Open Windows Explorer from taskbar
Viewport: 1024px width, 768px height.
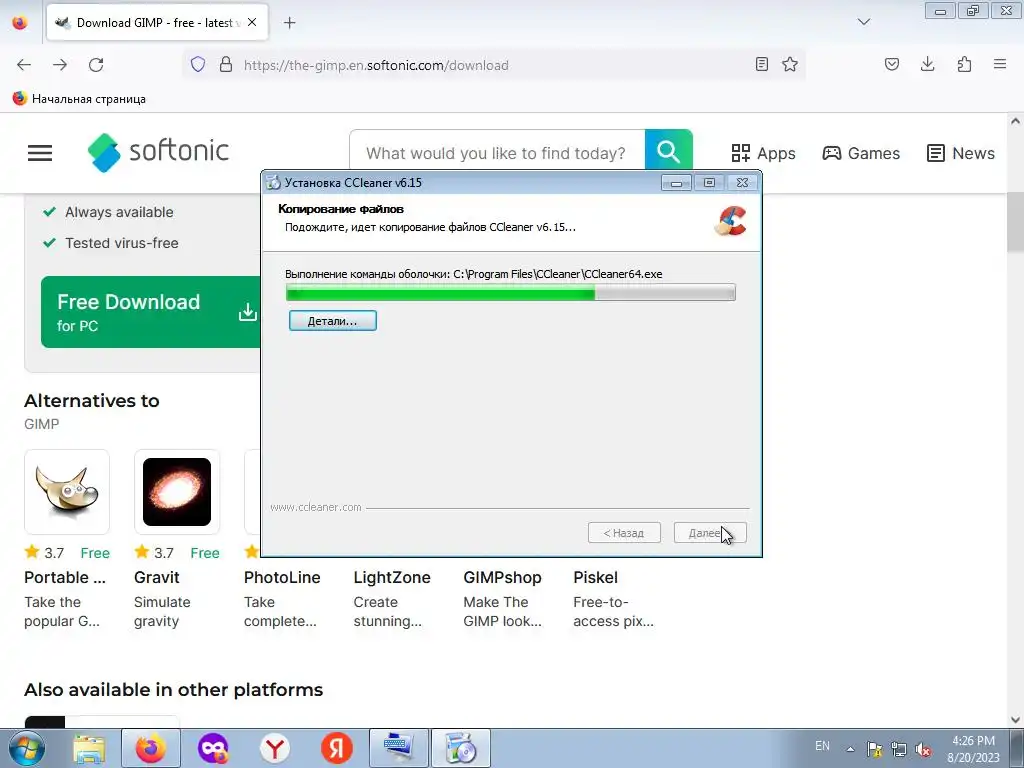click(x=88, y=748)
